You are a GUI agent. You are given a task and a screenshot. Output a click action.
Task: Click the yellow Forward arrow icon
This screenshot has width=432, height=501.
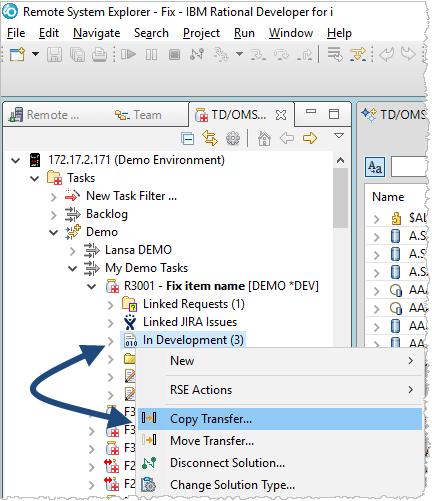pyautogui.click(x=310, y=138)
